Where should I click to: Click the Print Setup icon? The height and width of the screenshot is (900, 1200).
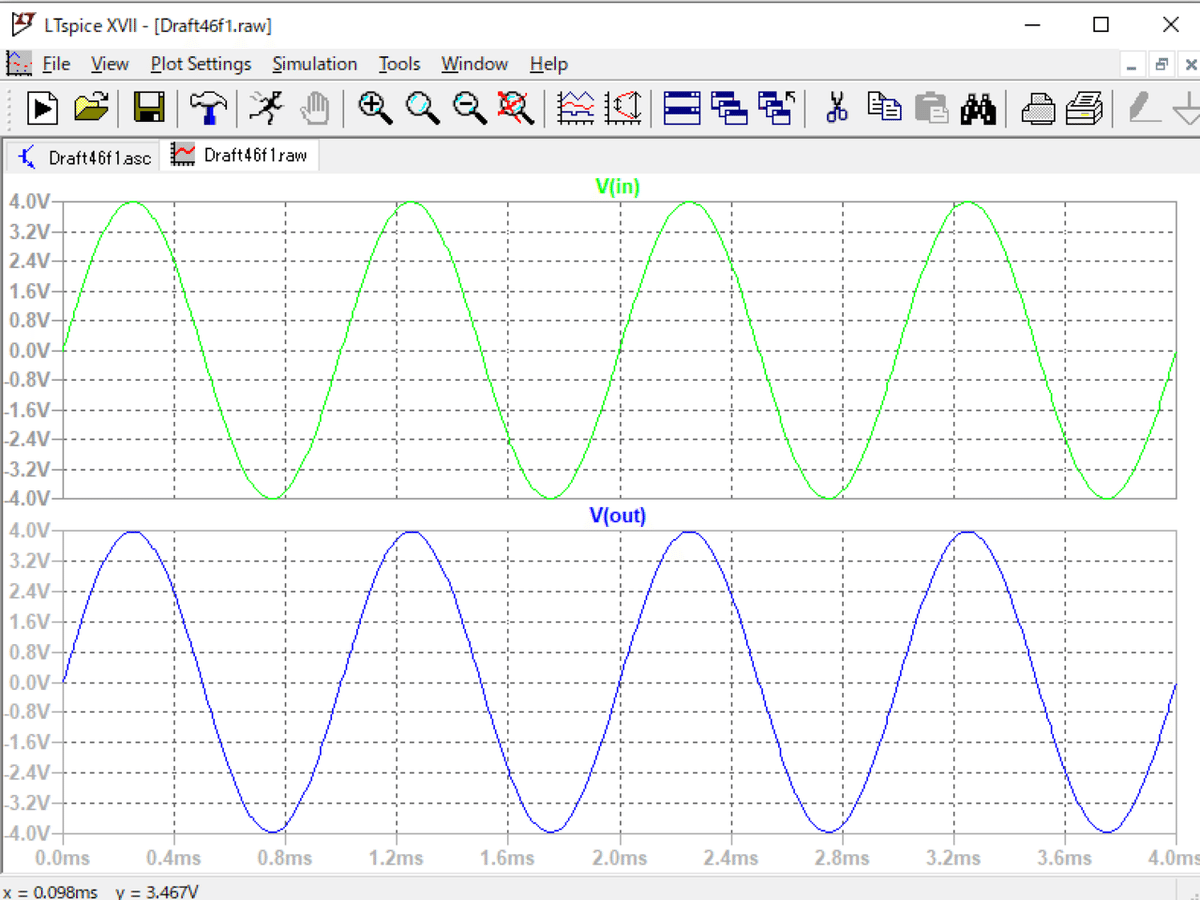[1038, 107]
